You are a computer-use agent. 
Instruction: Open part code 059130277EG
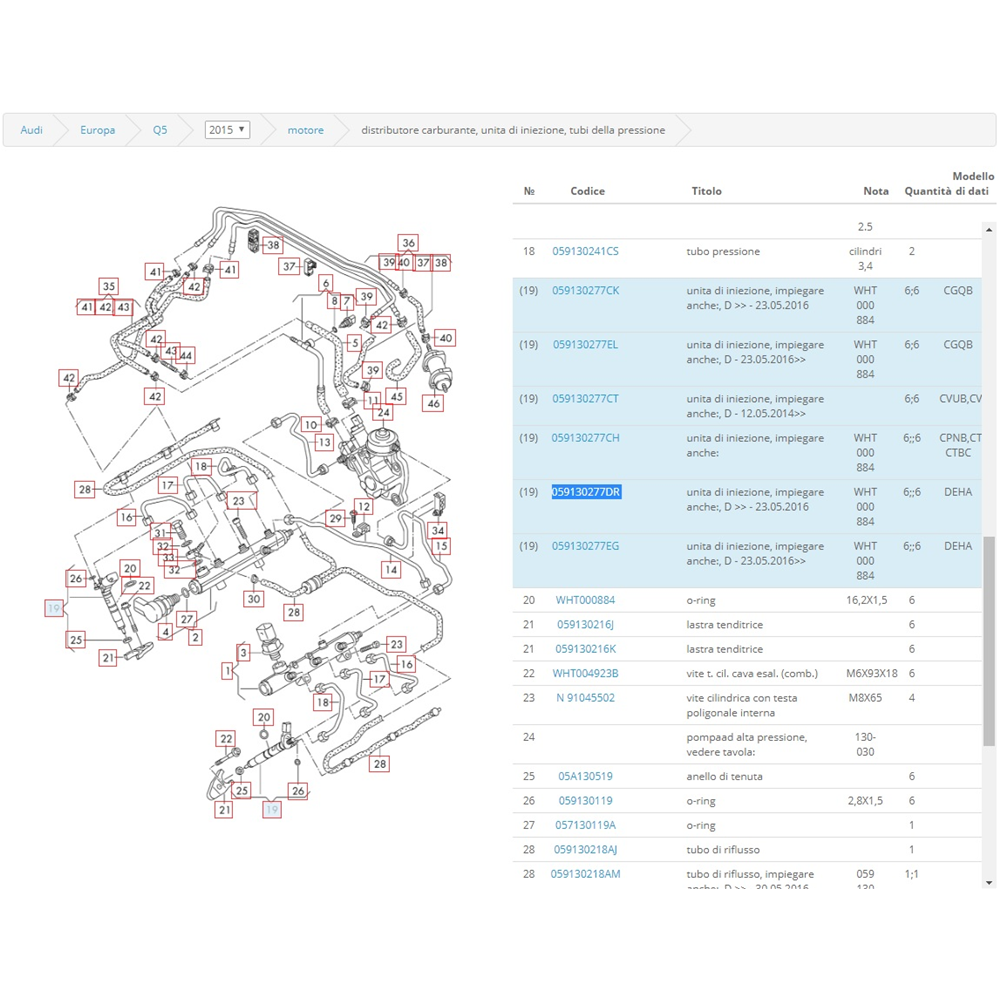[x=585, y=546]
